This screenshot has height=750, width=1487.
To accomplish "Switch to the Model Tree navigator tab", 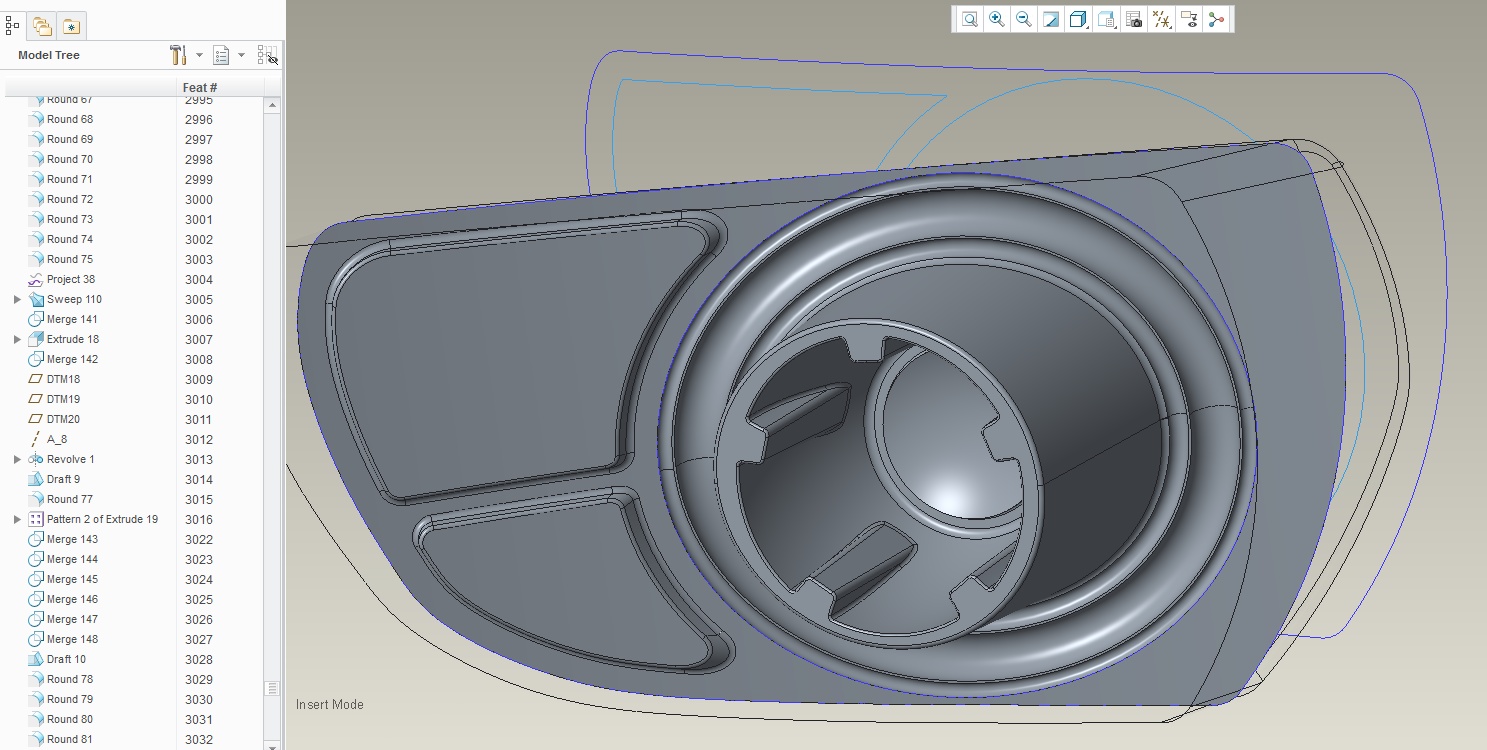I will pos(13,25).
